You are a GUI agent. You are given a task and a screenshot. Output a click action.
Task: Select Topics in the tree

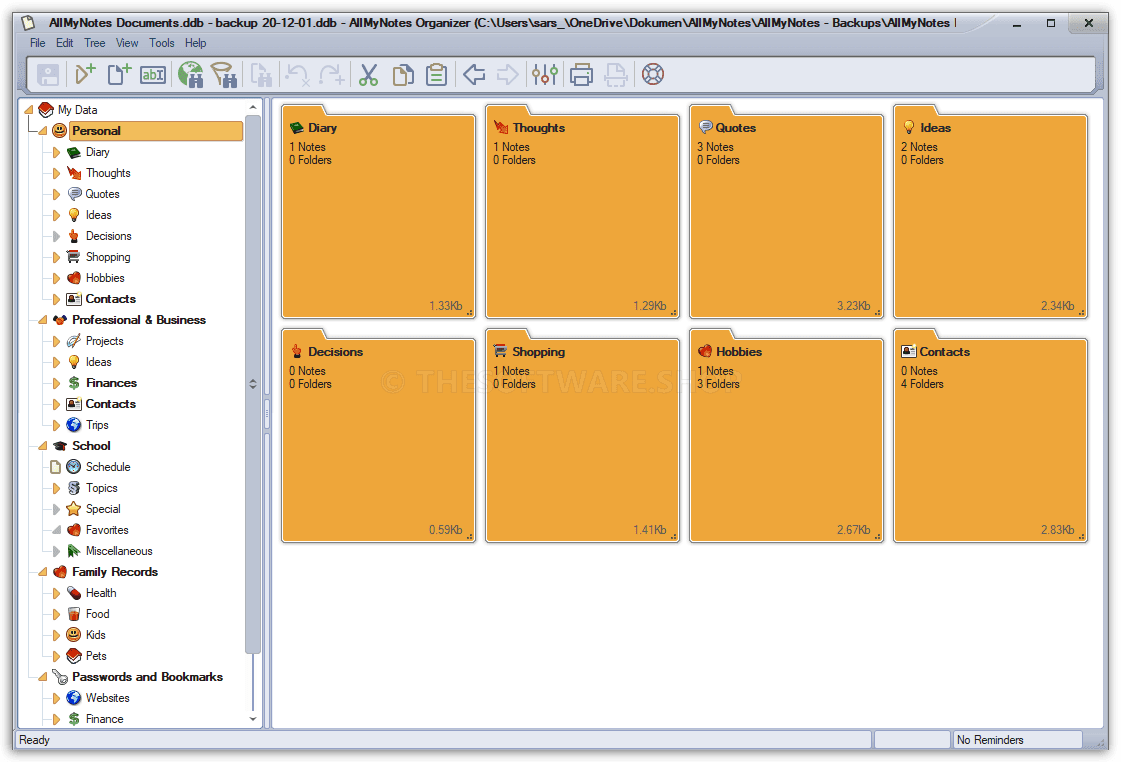coord(102,488)
